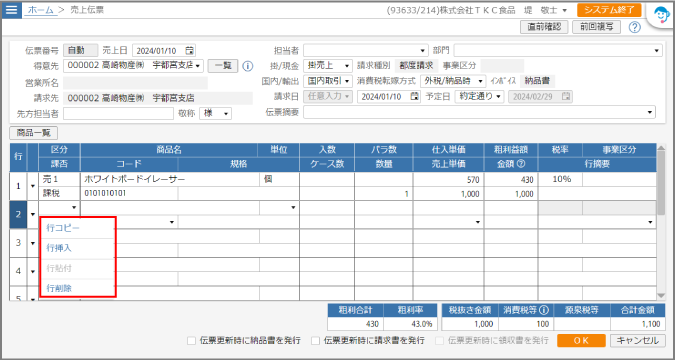The image size is (675, 360).
Task: Click row 1 単位 cell 個
Action: point(279,180)
